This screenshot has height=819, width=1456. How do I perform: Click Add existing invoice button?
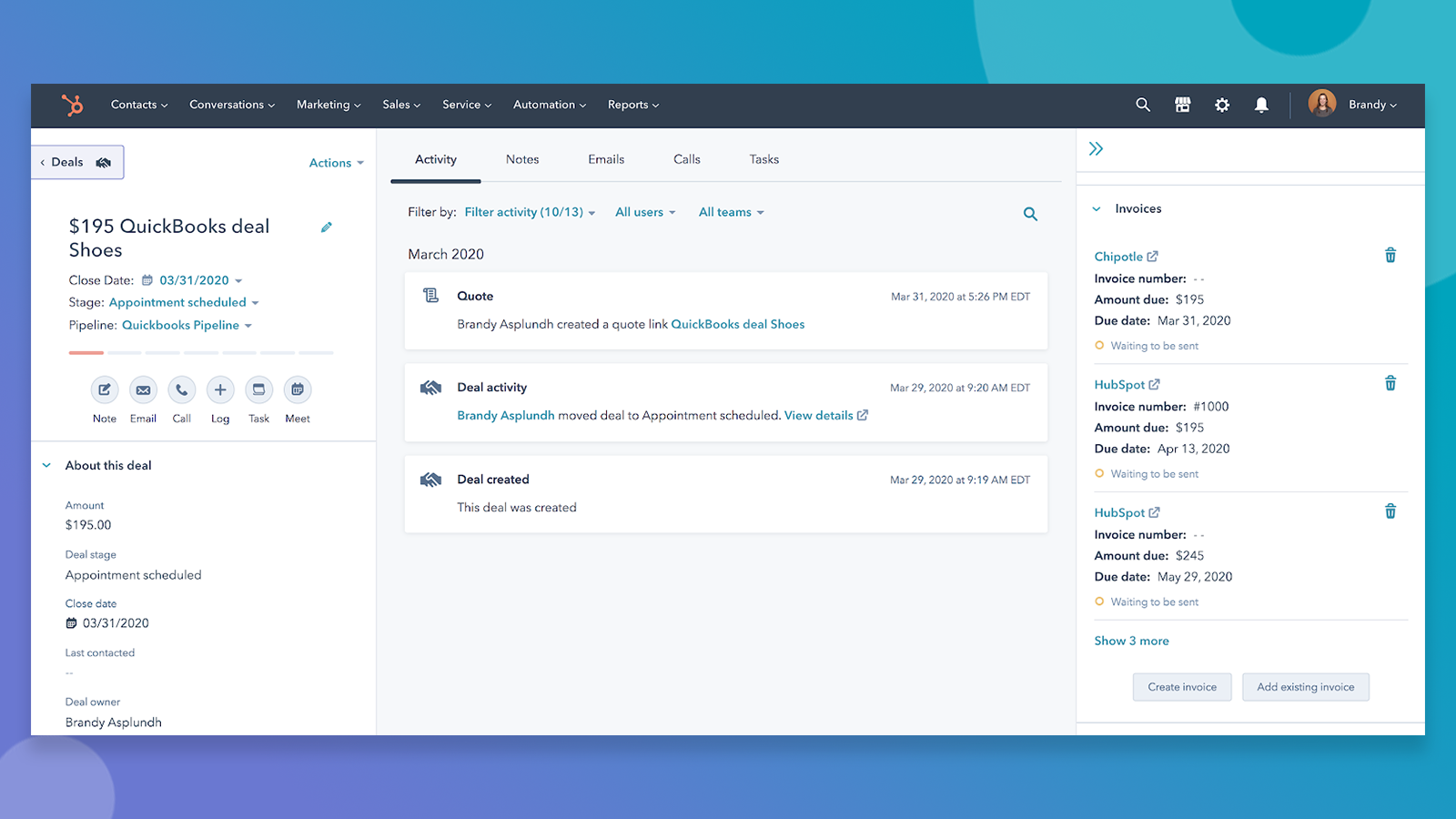tap(1306, 687)
